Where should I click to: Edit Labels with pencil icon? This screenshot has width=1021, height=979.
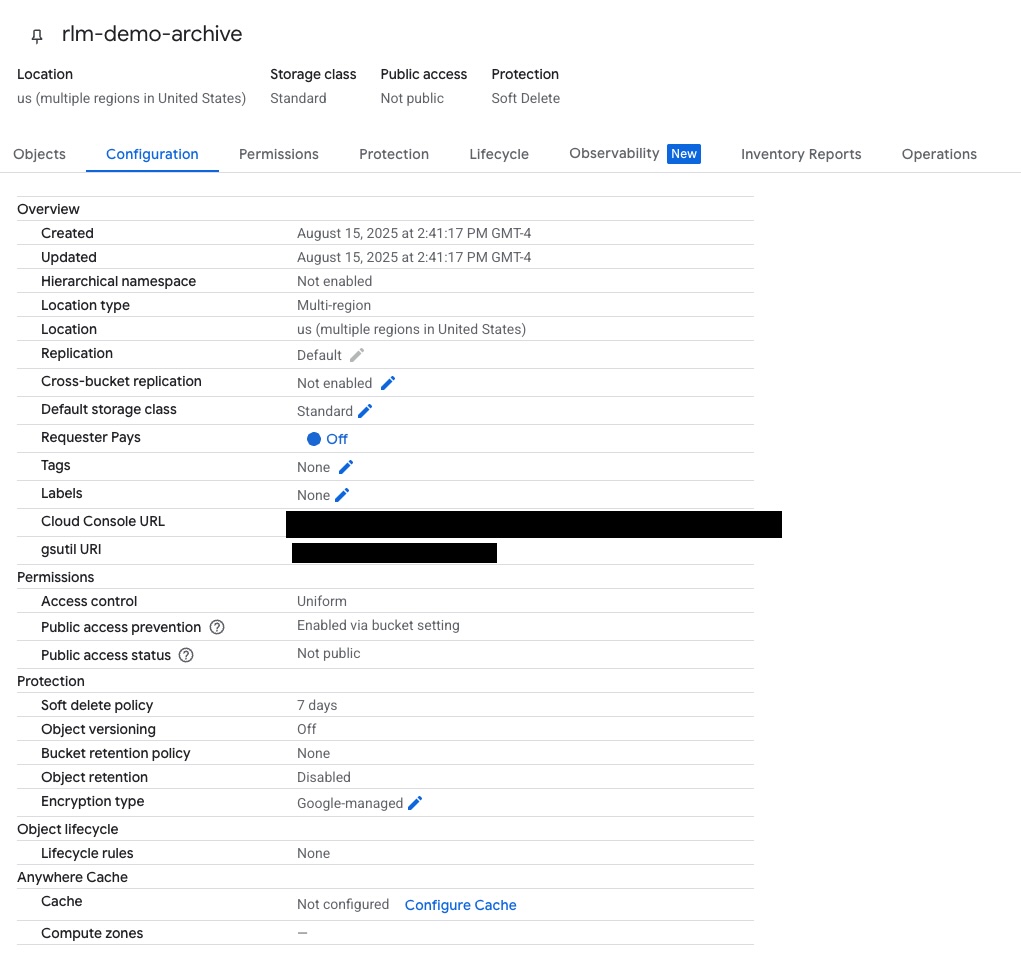tap(342, 495)
